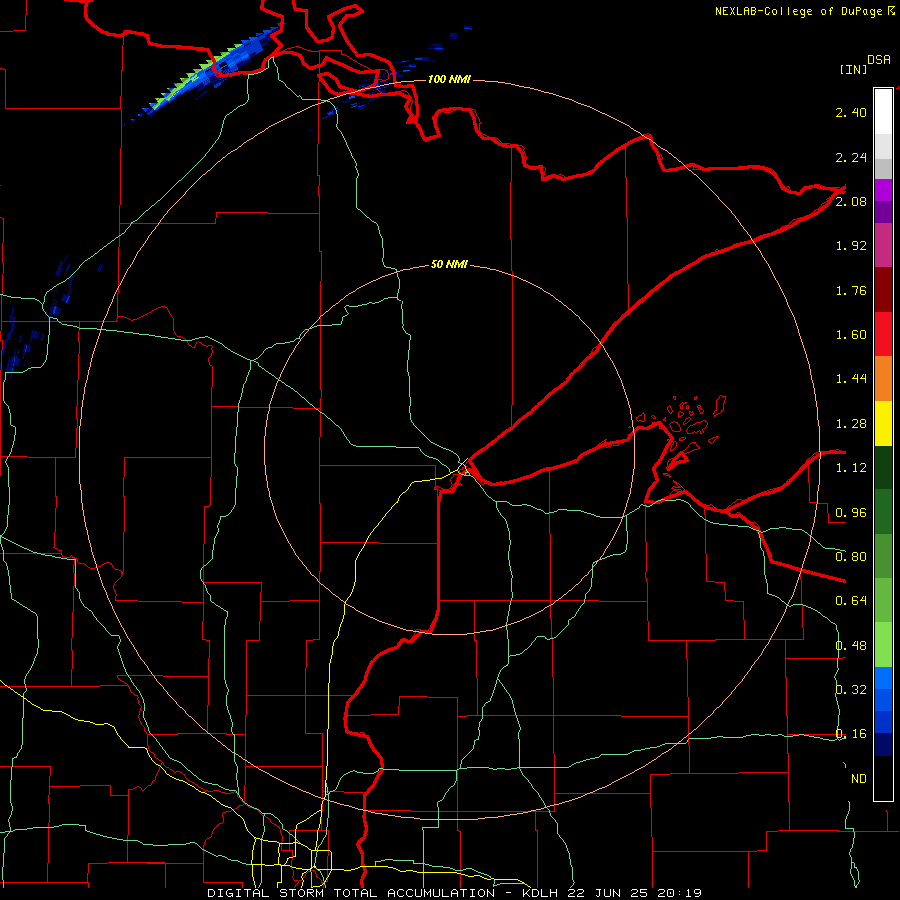This screenshot has width=900, height=900.
Task: Click the DSA product label
Action: pyautogui.click(x=879, y=60)
